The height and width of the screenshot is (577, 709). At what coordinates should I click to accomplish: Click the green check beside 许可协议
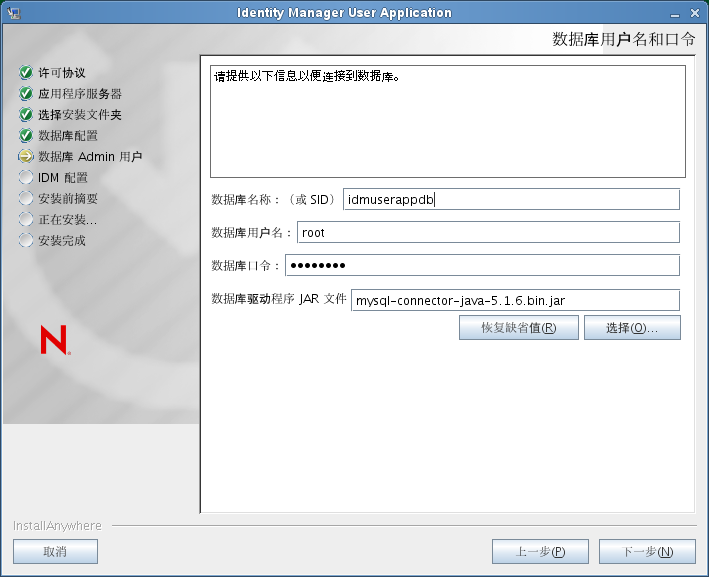pos(26,72)
